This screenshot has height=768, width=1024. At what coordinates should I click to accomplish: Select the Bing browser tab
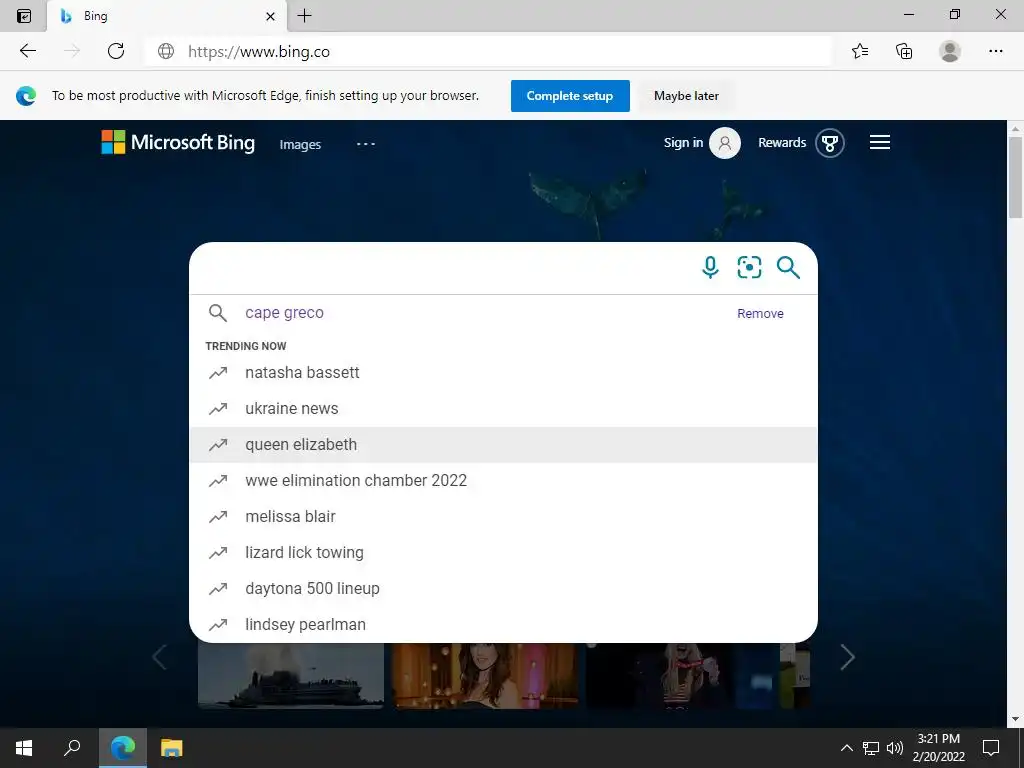[167, 16]
